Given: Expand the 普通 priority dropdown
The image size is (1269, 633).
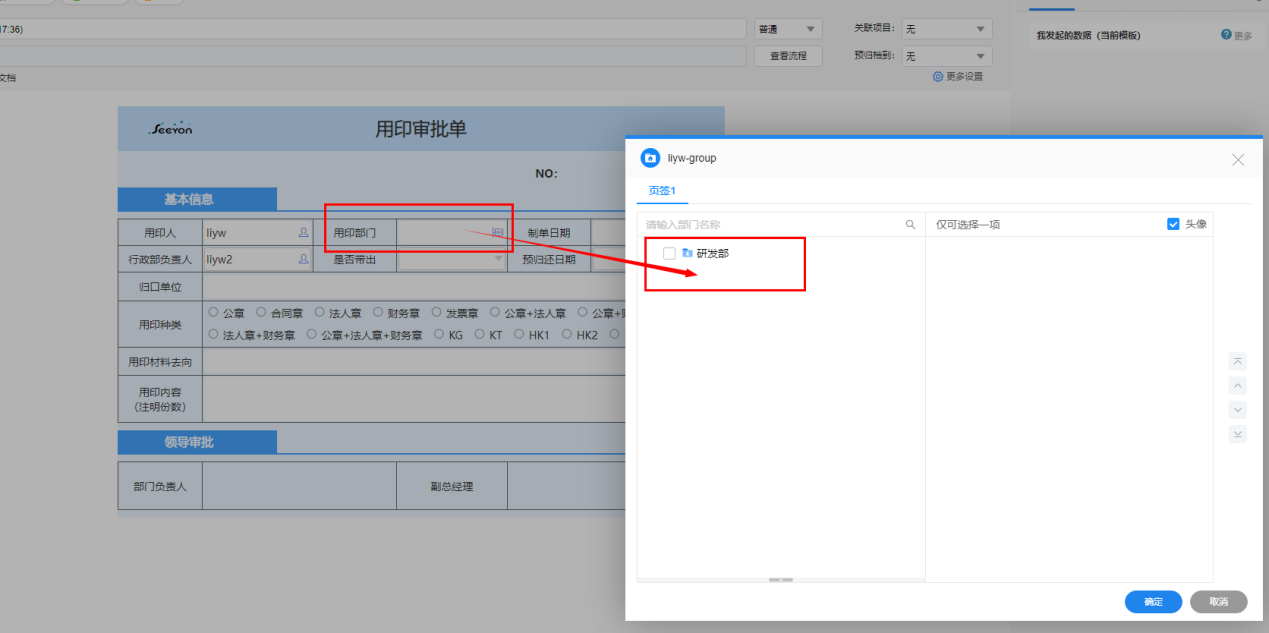Looking at the screenshot, I should click(788, 30).
